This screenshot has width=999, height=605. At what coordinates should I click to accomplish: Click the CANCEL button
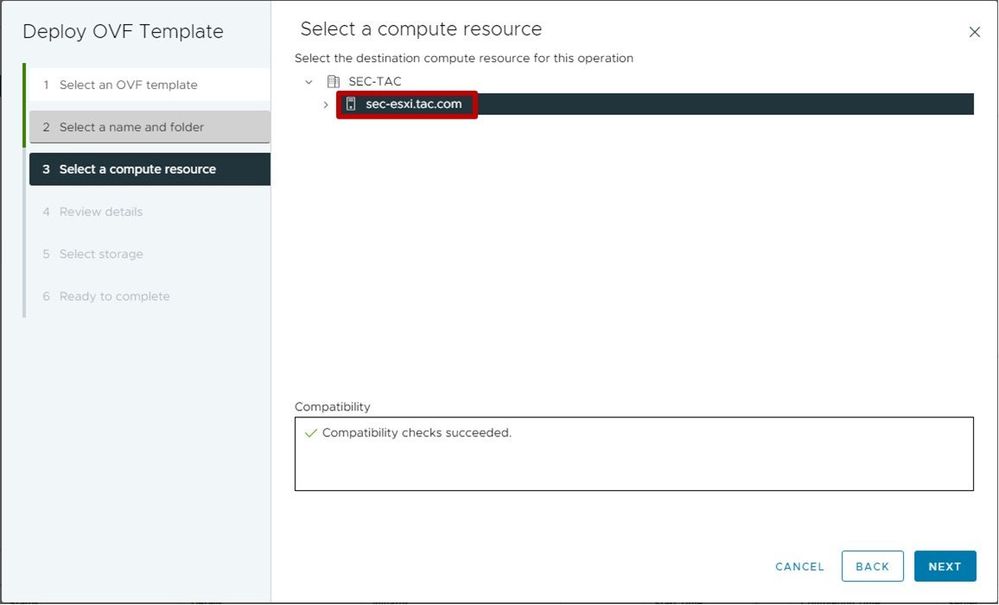tap(800, 566)
